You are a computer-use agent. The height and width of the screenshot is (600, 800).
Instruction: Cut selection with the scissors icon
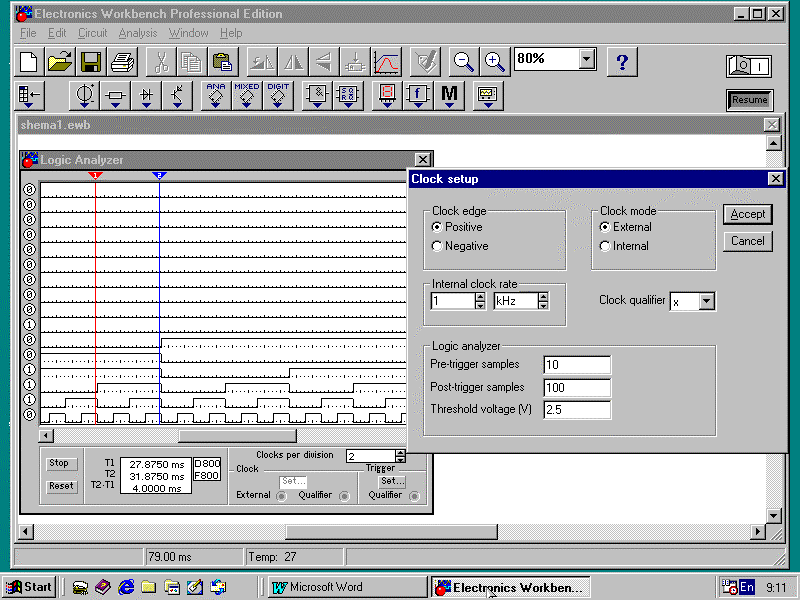pyautogui.click(x=161, y=62)
